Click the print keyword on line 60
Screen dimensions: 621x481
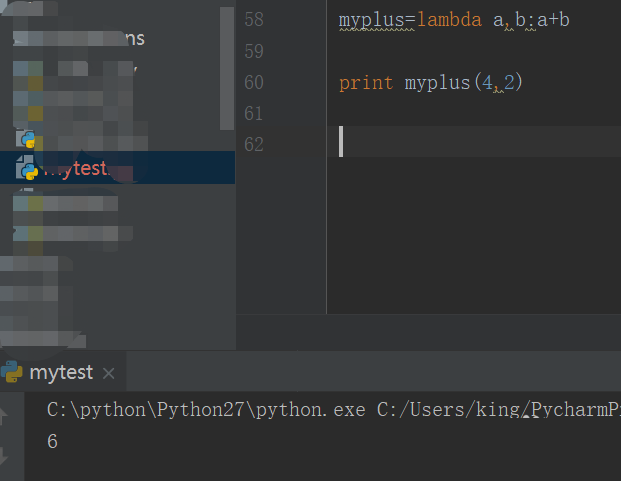tap(366, 82)
